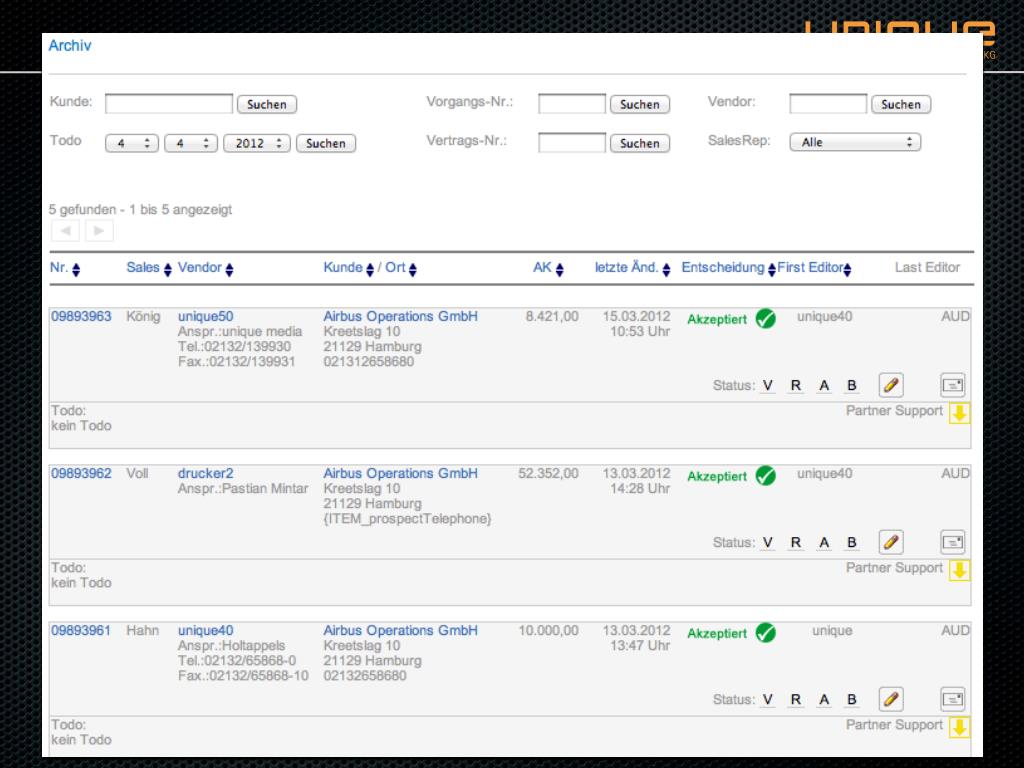
Task: Click status V for order 09893963
Action: [767, 385]
